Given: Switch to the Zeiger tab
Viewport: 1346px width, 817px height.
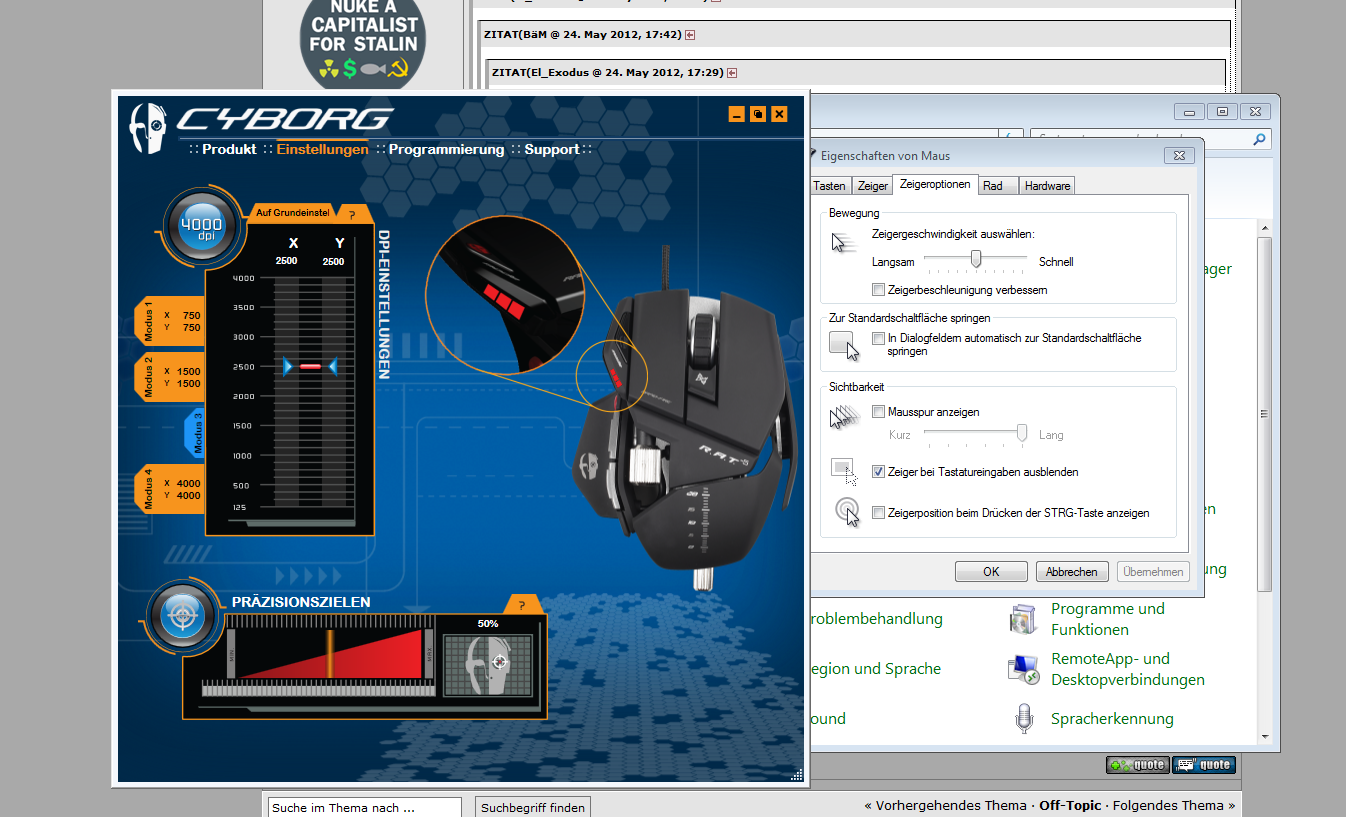Looking at the screenshot, I should [873, 186].
